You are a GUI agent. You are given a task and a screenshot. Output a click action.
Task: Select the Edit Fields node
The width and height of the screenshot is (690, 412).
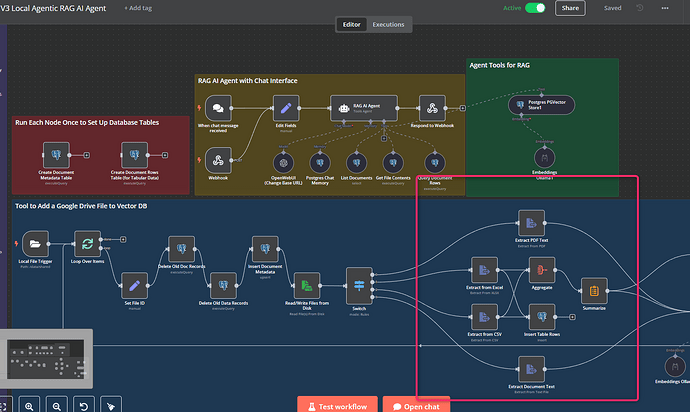pos(286,108)
